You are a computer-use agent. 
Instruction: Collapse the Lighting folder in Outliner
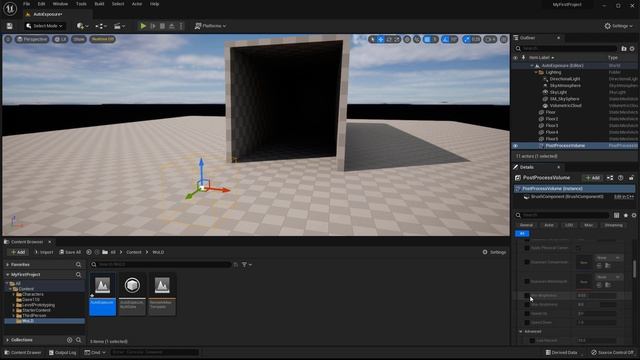click(x=536, y=72)
